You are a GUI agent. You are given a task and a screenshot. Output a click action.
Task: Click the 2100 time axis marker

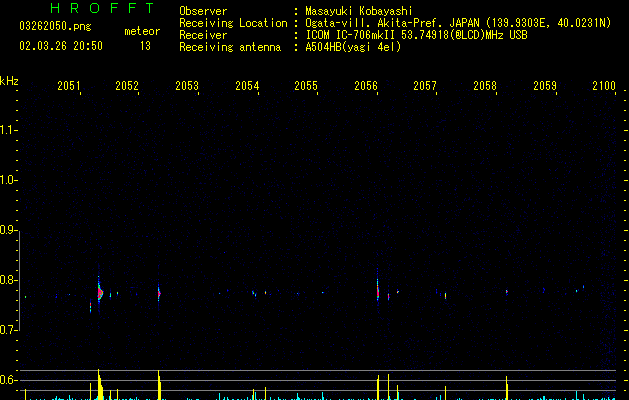coord(604,86)
